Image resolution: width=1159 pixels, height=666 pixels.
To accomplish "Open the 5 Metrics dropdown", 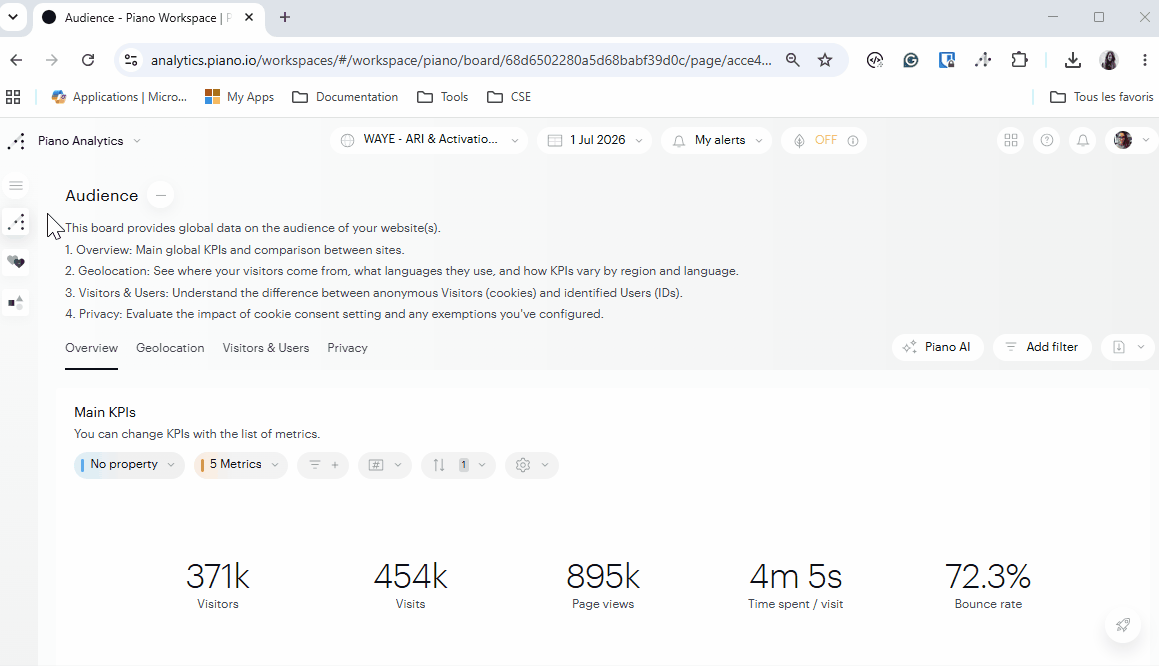I will click(240, 465).
